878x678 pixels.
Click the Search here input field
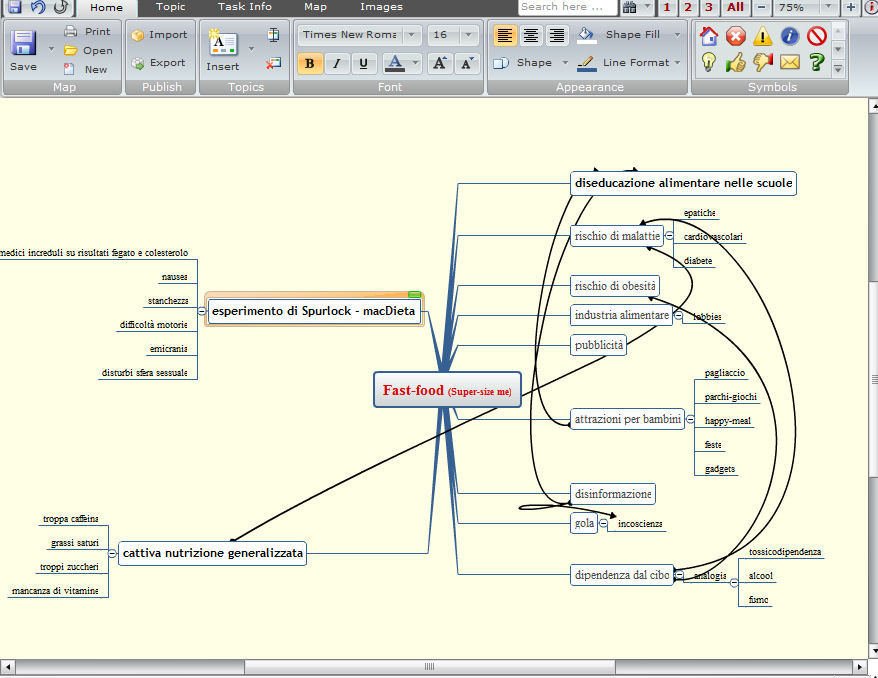tap(567, 7)
